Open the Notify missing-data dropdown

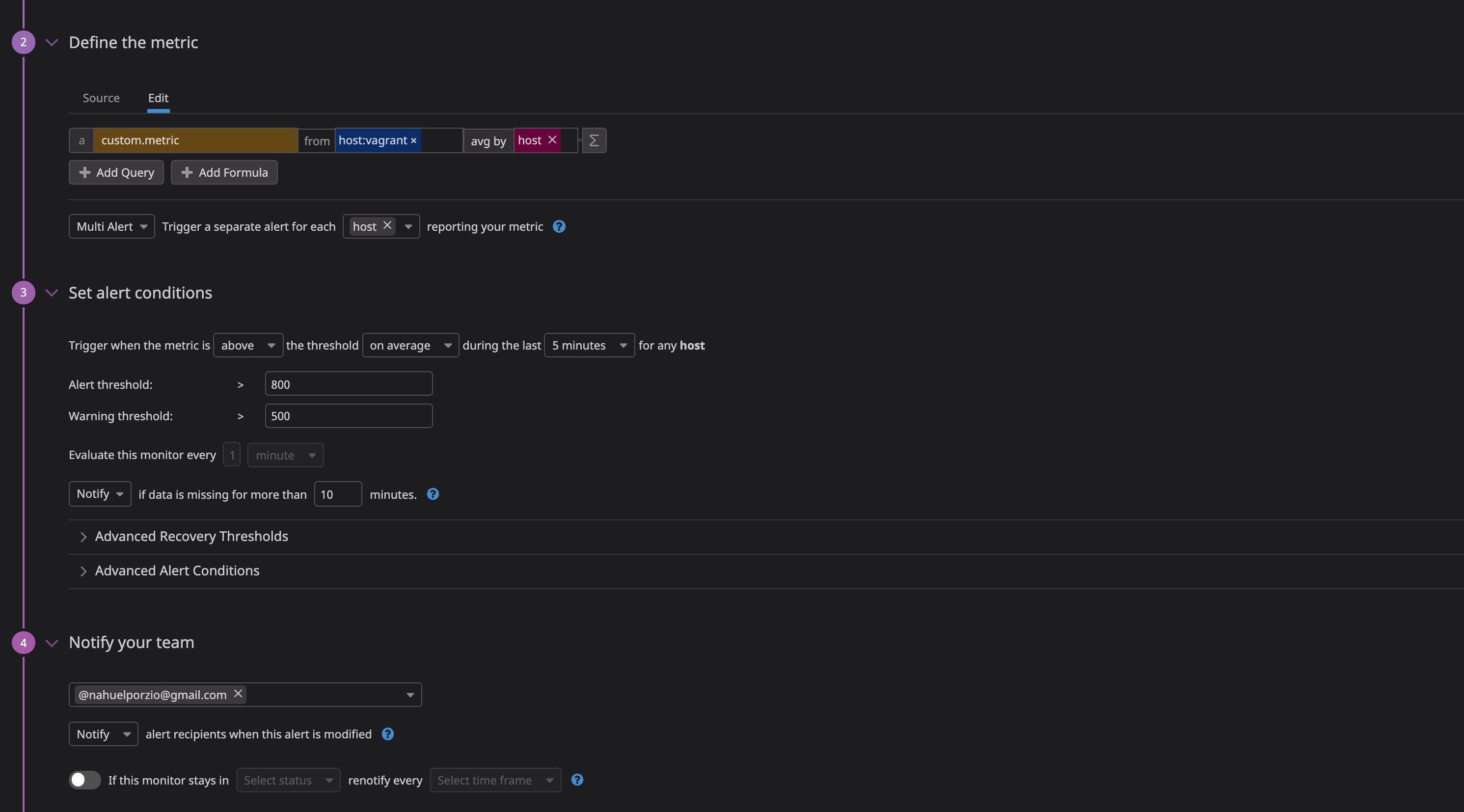(100, 494)
